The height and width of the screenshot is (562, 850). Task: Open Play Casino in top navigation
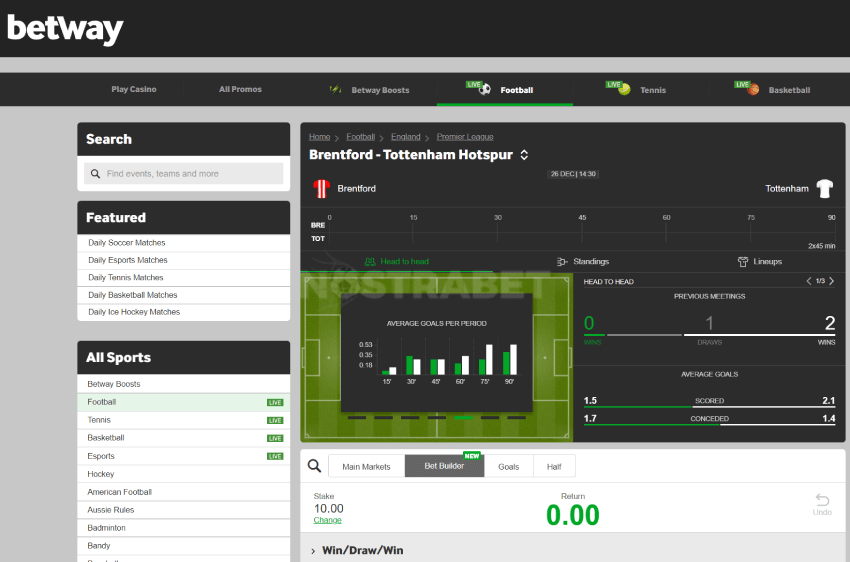134,89
